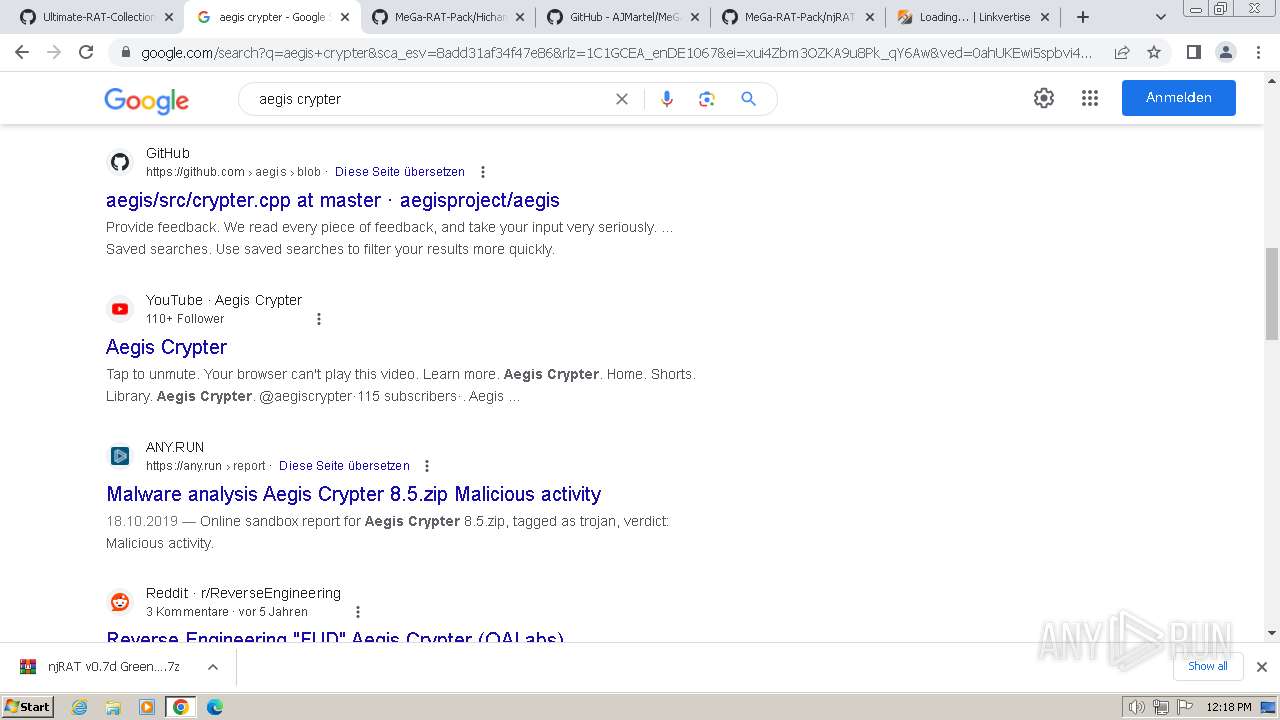The image size is (1280, 720).
Task: Open the Aegis Crypter YouTube result
Action: pyautogui.click(x=166, y=347)
